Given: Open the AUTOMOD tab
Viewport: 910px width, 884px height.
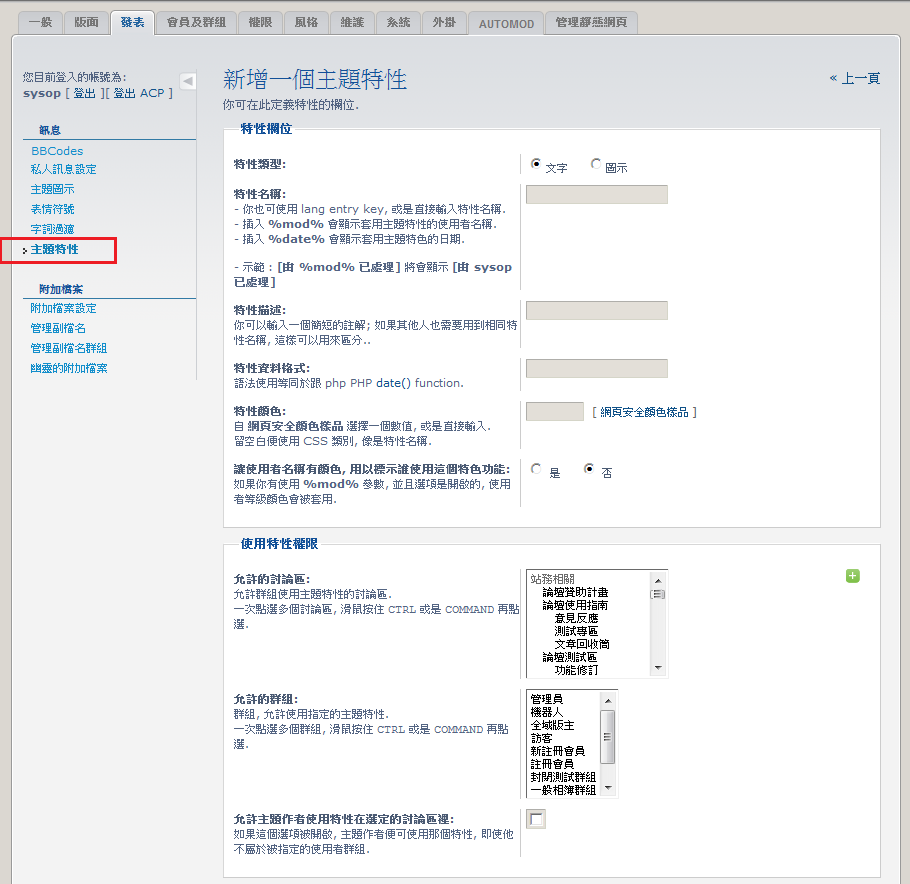Looking at the screenshot, I should (x=506, y=23).
